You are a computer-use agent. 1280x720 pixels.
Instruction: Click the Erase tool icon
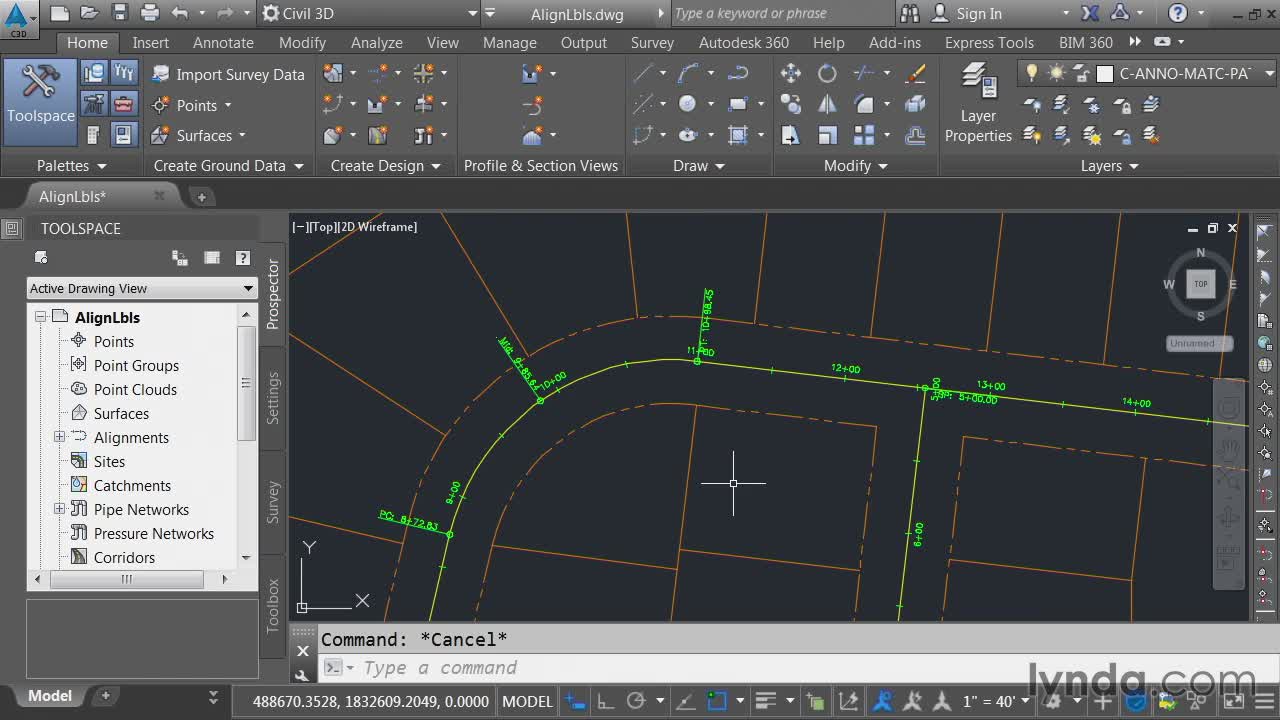(x=914, y=73)
